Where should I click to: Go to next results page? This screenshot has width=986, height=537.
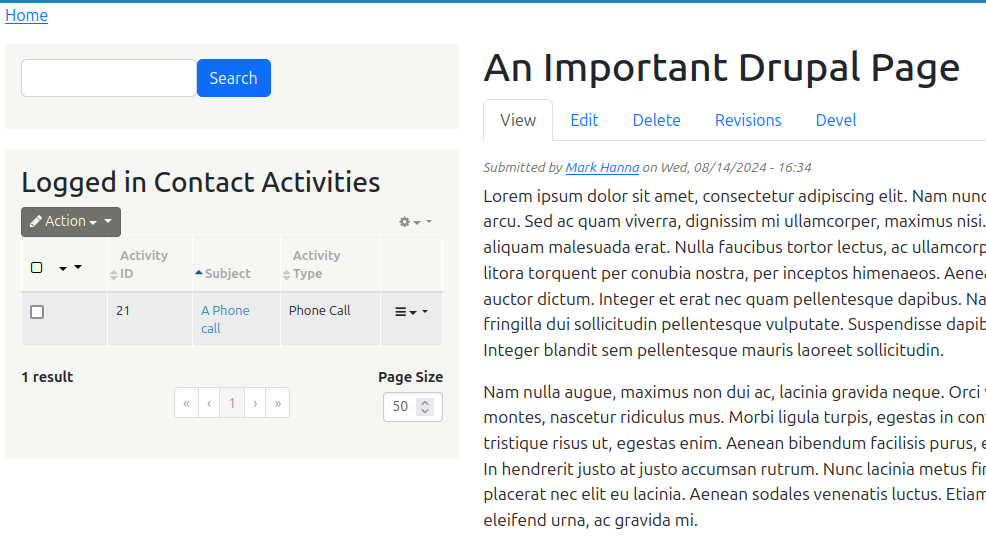coord(255,403)
